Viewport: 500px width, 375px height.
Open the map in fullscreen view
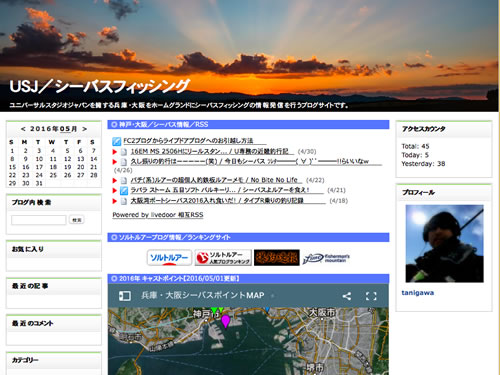click(371, 296)
